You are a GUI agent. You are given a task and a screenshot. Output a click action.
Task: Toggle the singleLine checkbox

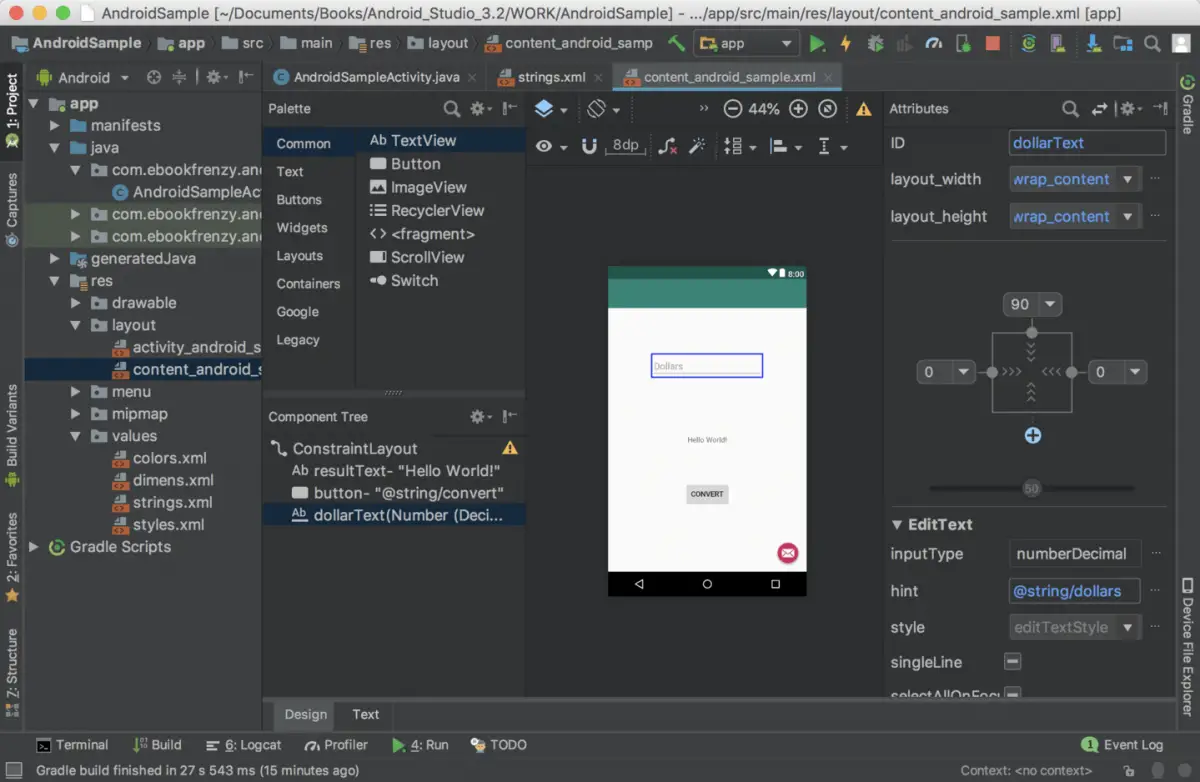(x=1012, y=662)
